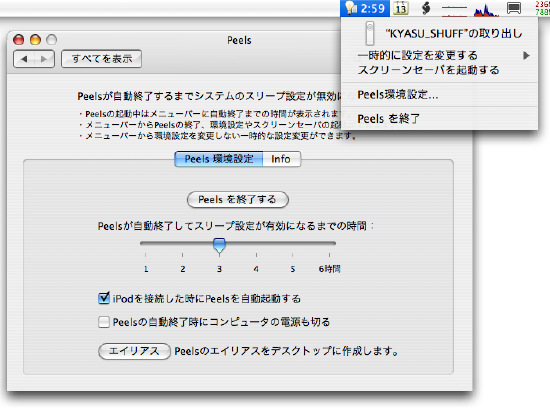
Task: Click the iPod shuffle icon in the menu
Action: point(370,33)
